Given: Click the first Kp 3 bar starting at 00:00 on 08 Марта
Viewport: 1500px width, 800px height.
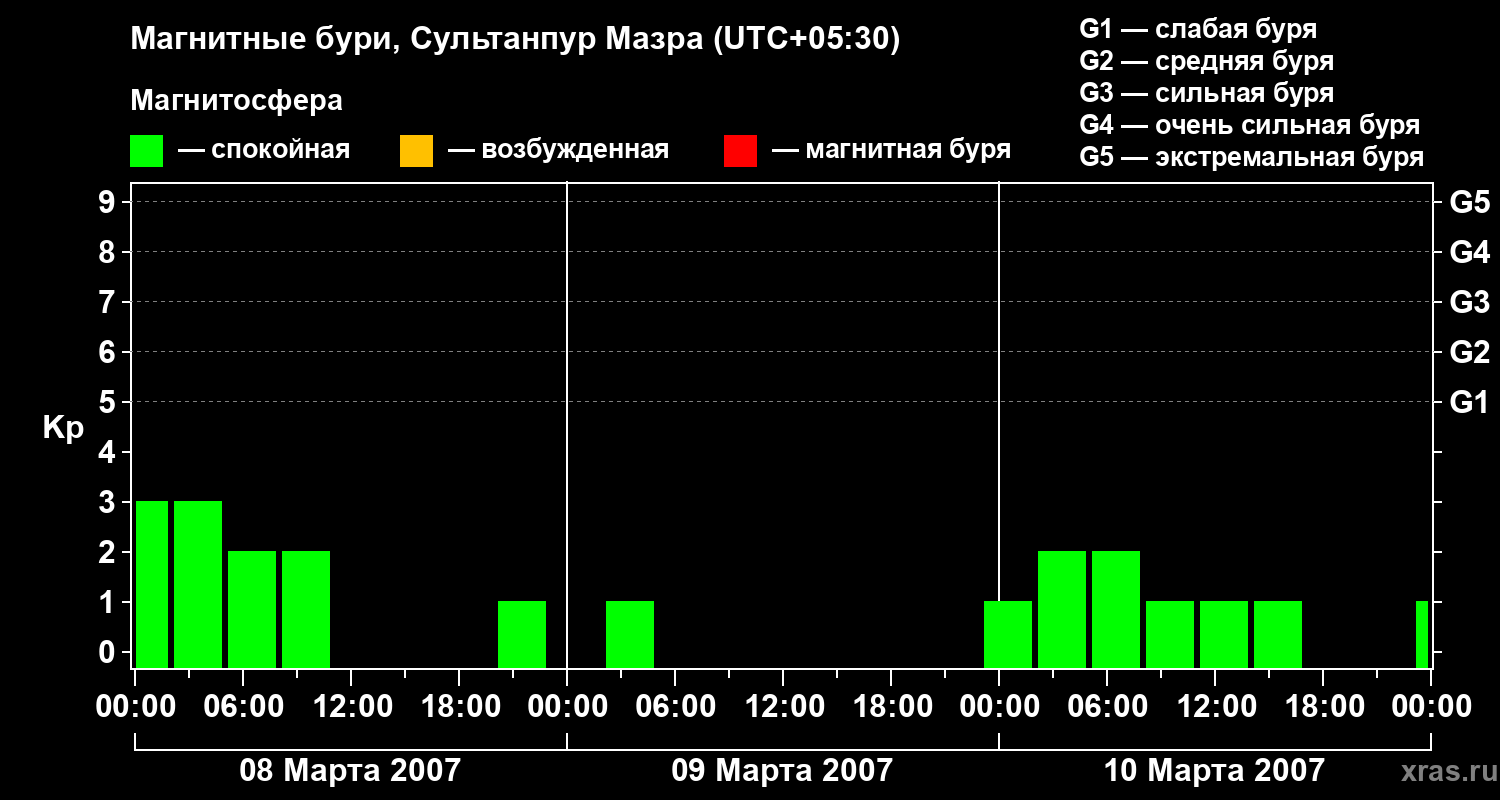Looking at the screenshot, I should [152, 584].
